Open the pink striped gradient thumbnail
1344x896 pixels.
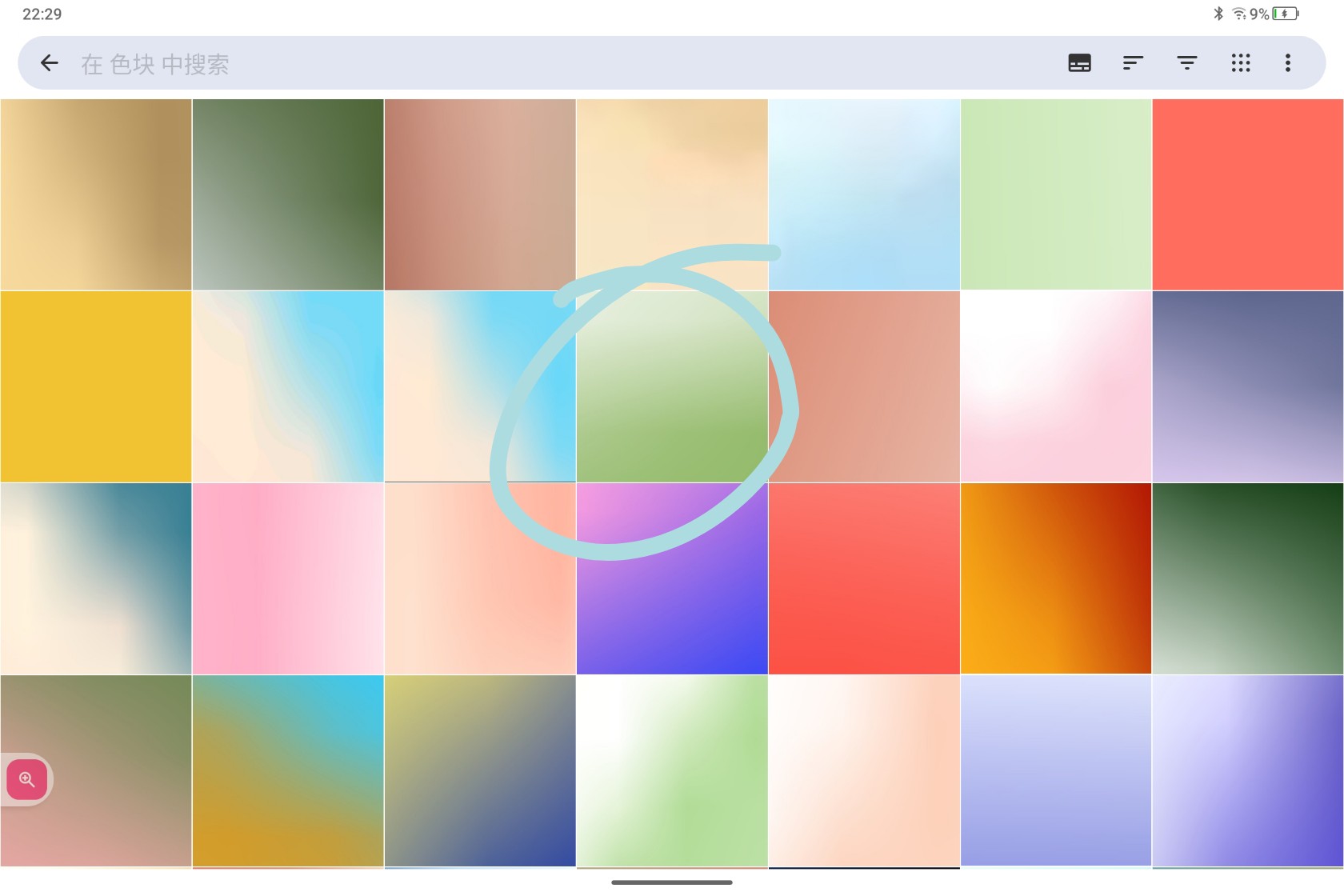click(288, 578)
